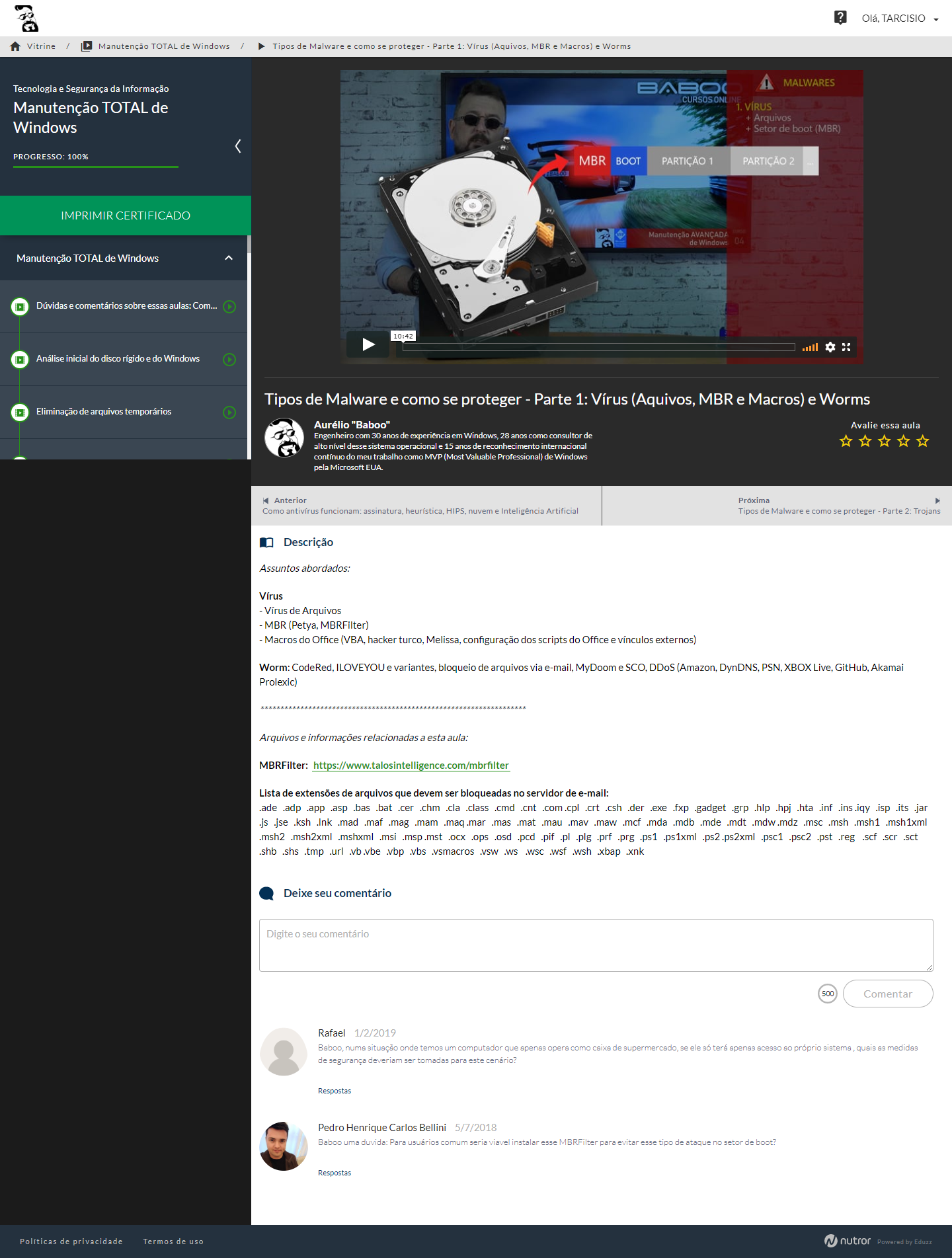
Task: Open video settings gear
Action: click(830, 347)
